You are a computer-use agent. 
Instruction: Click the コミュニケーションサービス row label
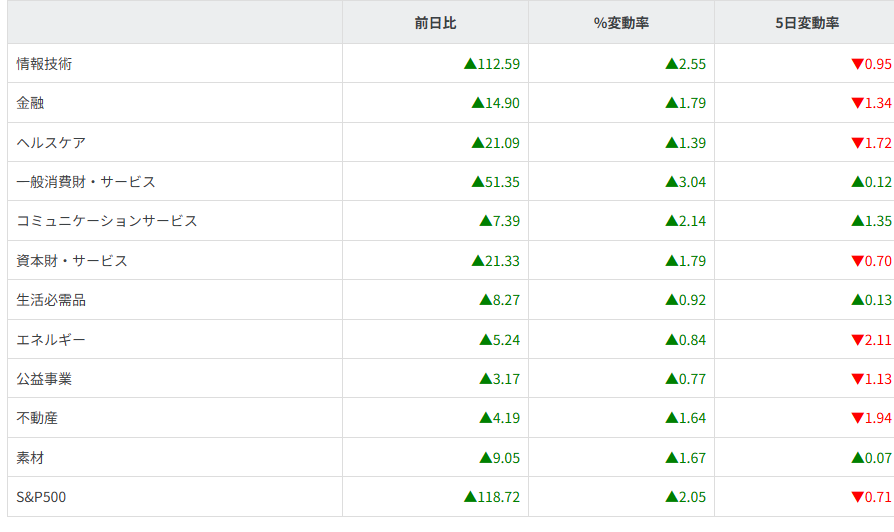[107, 221]
